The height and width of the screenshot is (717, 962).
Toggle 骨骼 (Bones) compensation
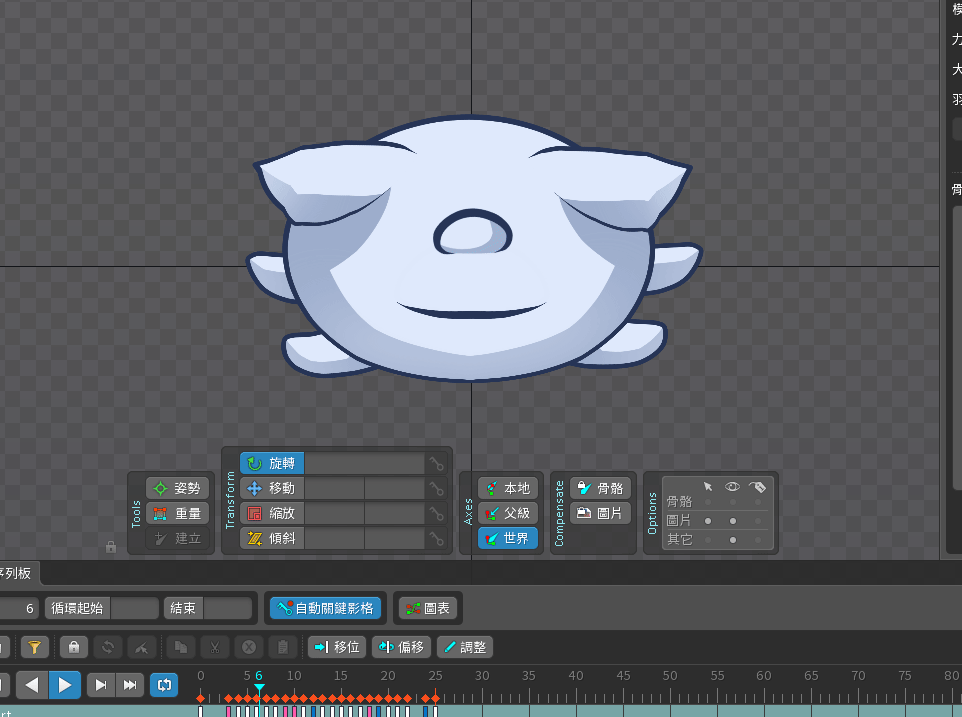click(x=600, y=488)
